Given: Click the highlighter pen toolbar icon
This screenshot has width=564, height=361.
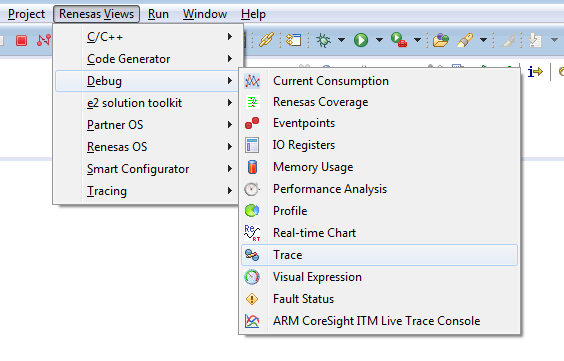Looking at the screenshot, I should click(465, 40).
